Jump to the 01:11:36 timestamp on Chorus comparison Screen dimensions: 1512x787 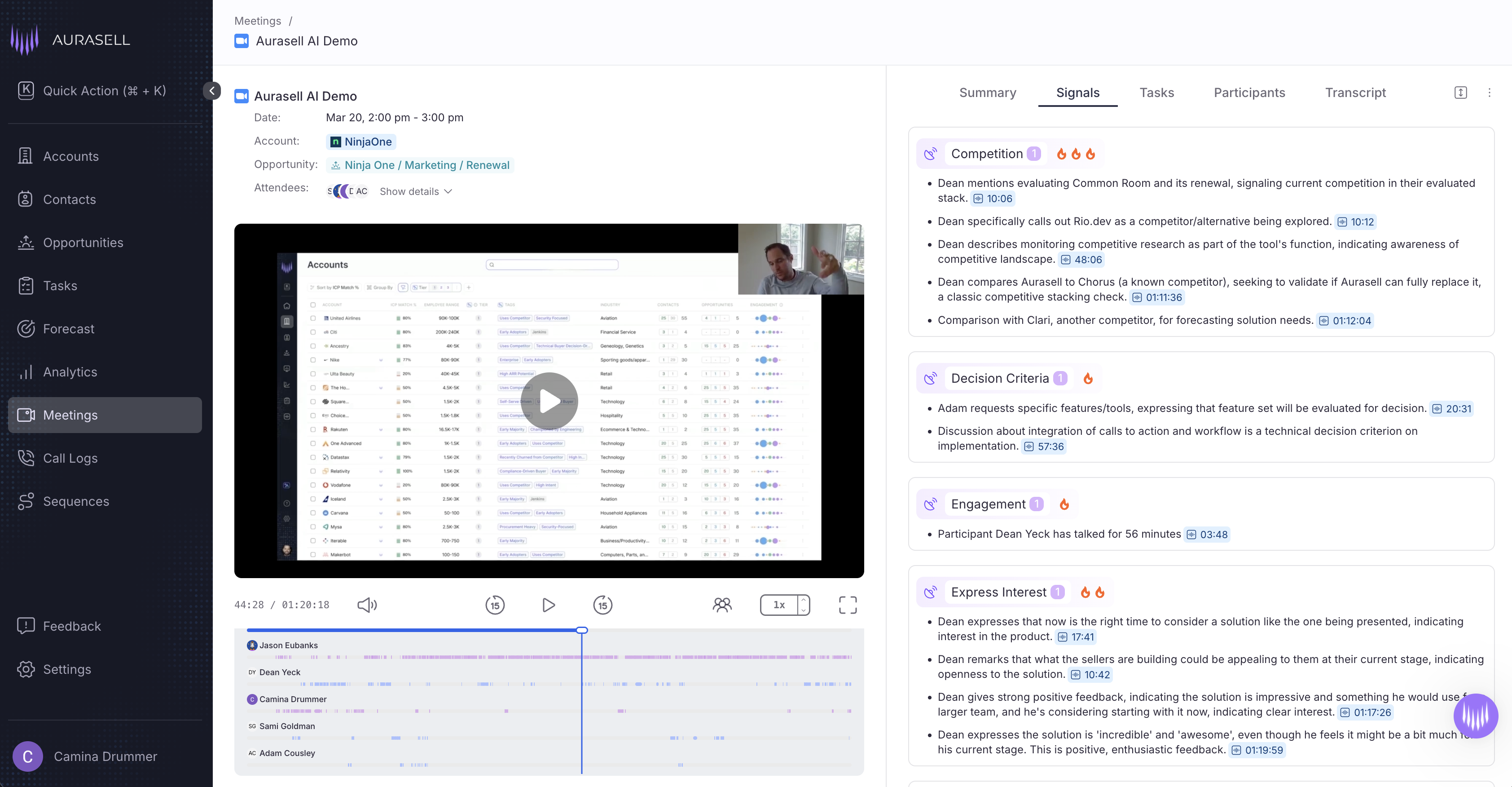(1157, 298)
